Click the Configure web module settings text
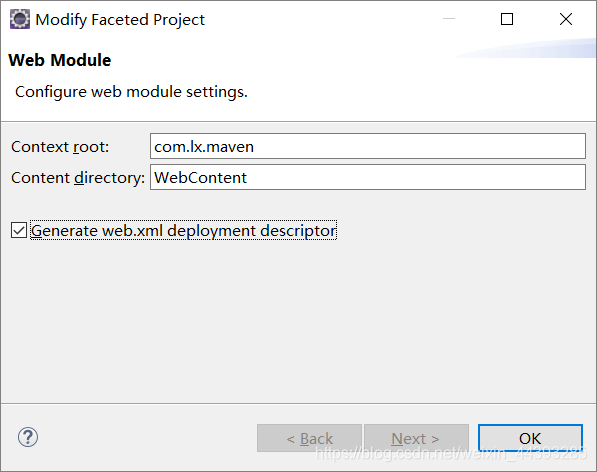Viewport: 597px width, 472px height. [131, 92]
